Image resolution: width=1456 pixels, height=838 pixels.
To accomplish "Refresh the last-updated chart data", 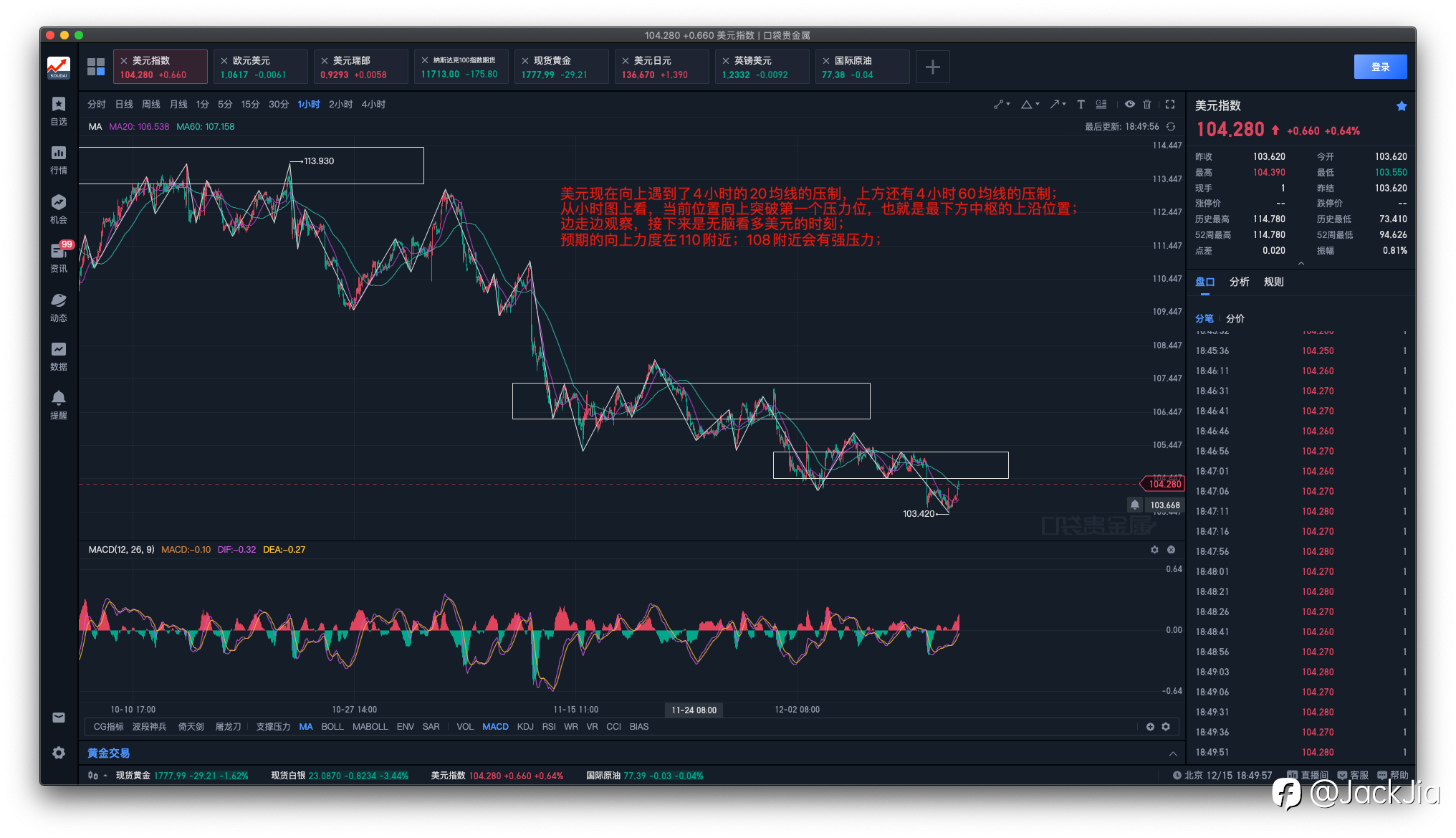I will pos(1171,127).
